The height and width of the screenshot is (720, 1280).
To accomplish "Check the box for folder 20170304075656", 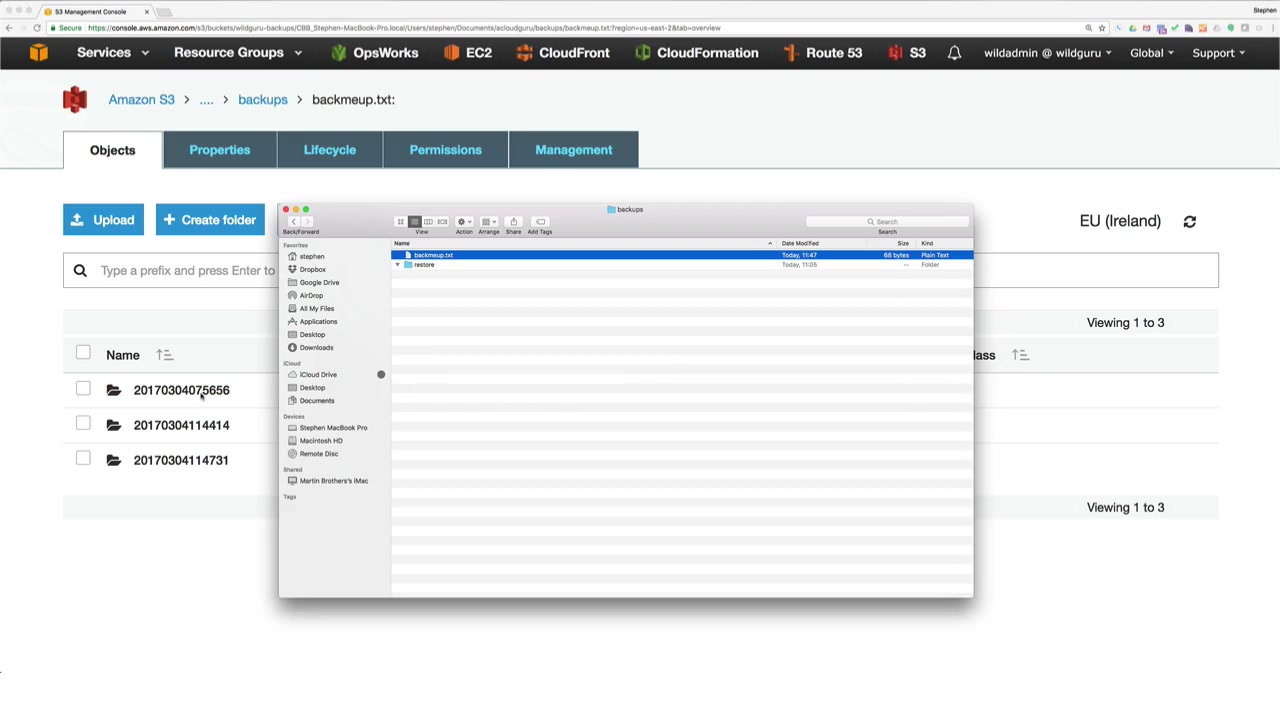I will (x=83, y=389).
